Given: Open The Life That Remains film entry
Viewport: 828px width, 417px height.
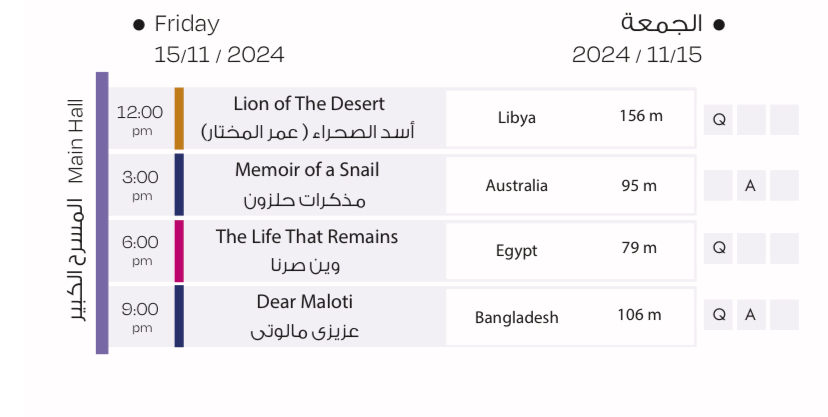Looking at the screenshot, I should [x=307, y=237].
